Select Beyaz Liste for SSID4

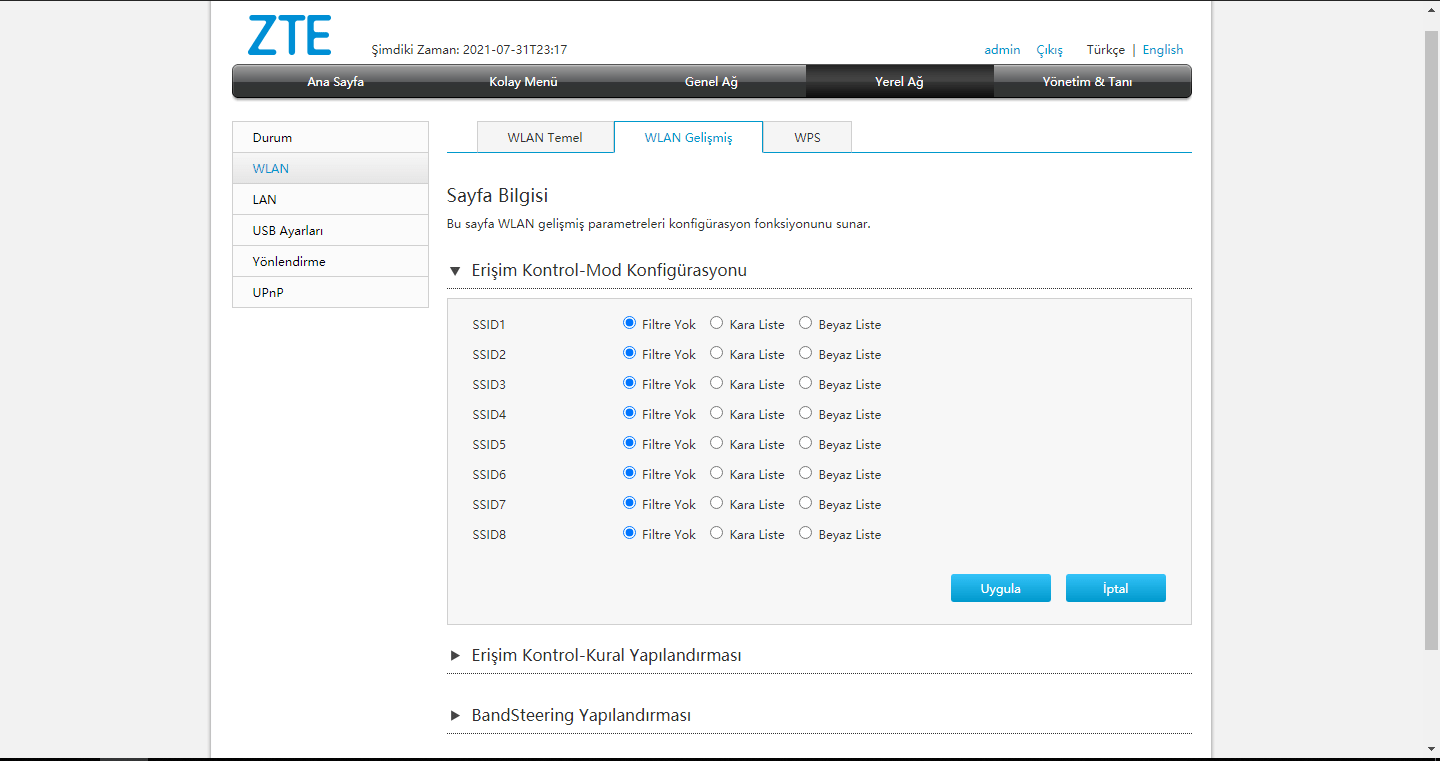point(805,413)
